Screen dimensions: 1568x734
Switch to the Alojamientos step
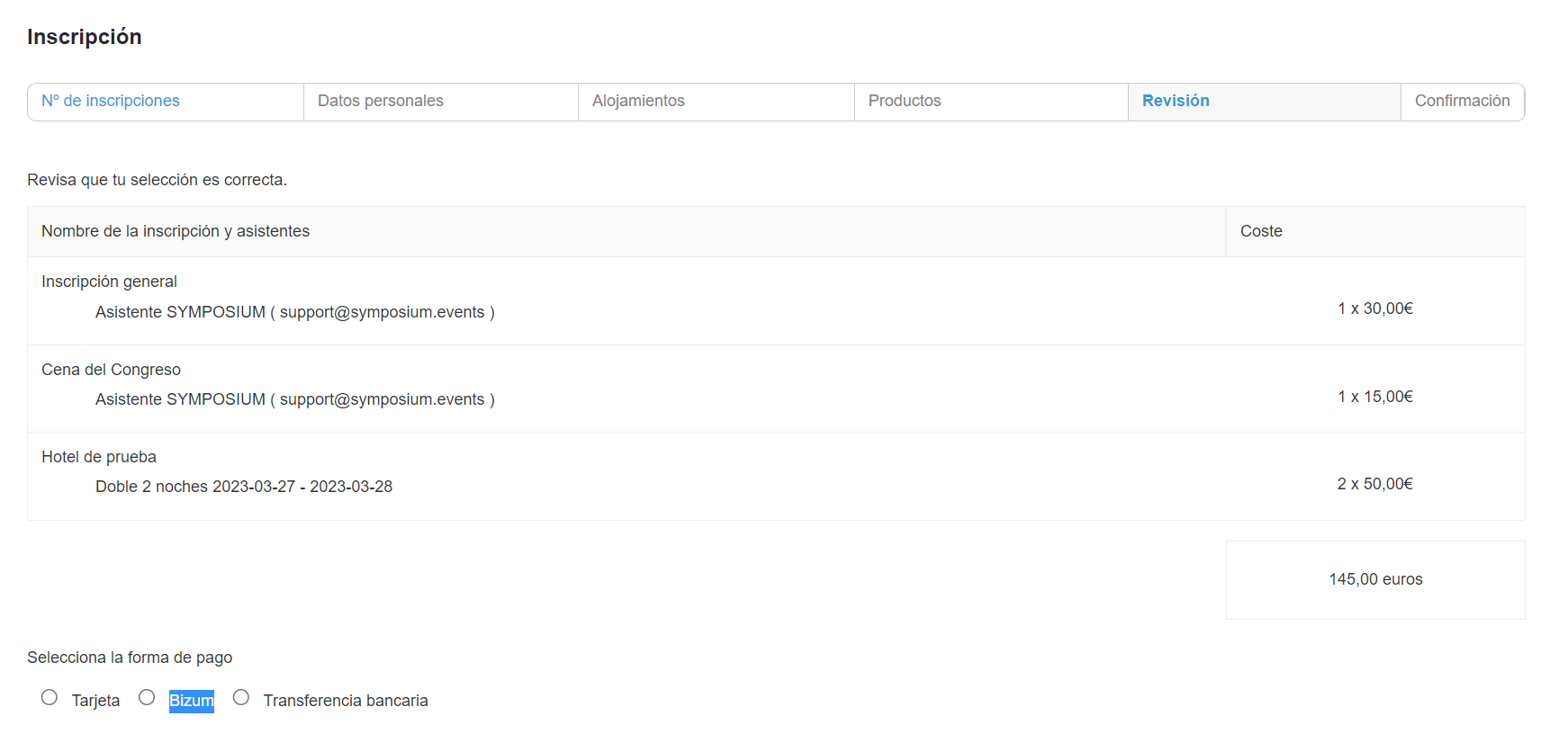pyautogui.click(x=638, y=101)
